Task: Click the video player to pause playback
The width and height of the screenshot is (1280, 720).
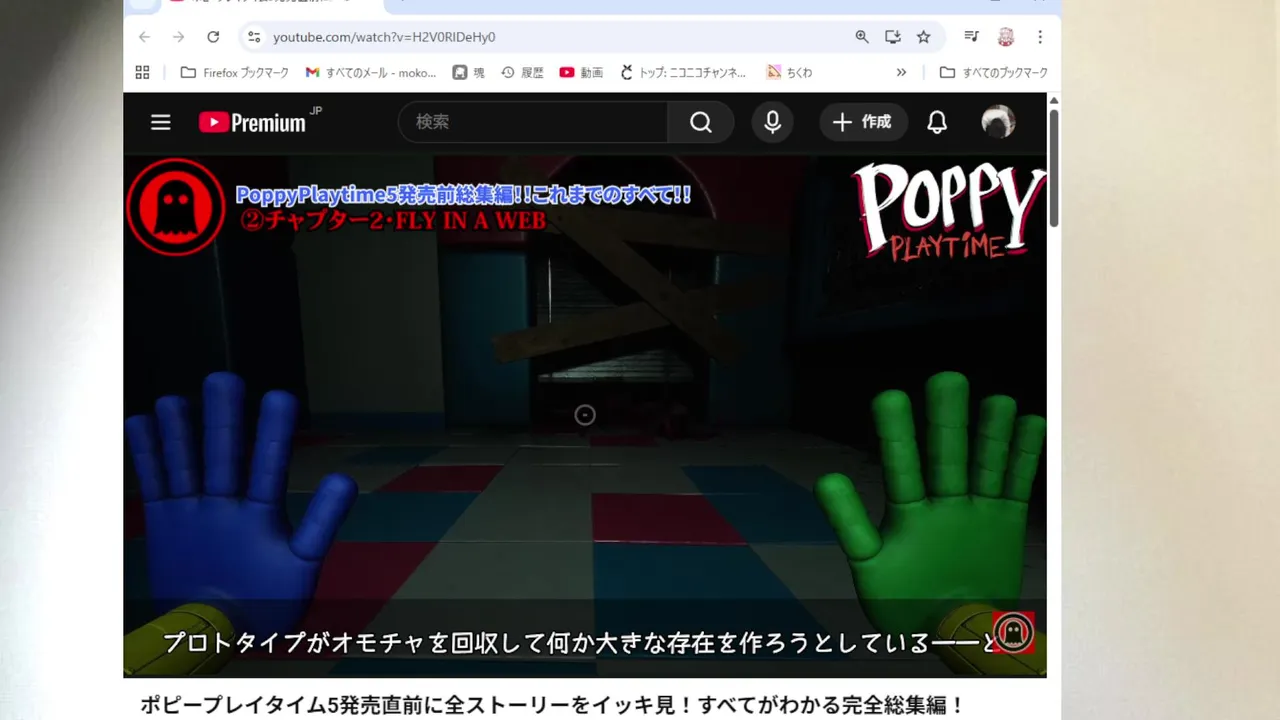Action: [585, 415]
